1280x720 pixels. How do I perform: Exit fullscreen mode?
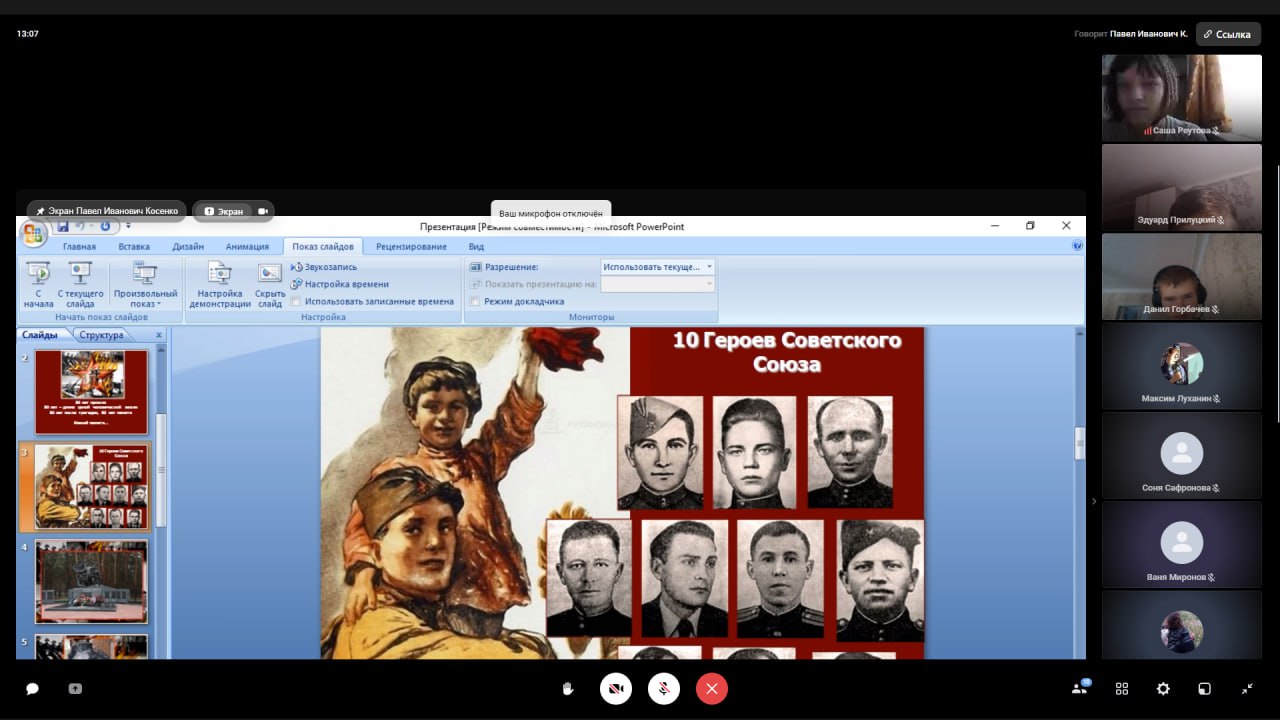[x=1247, y=689]
